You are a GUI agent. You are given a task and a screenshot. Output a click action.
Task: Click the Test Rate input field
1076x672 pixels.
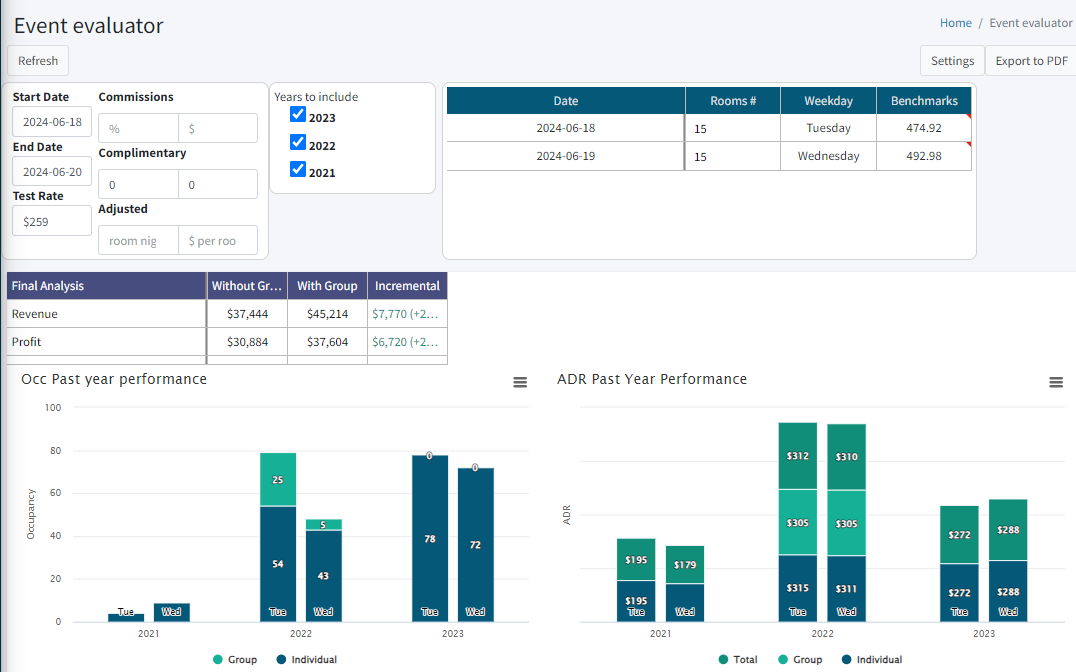52,221
